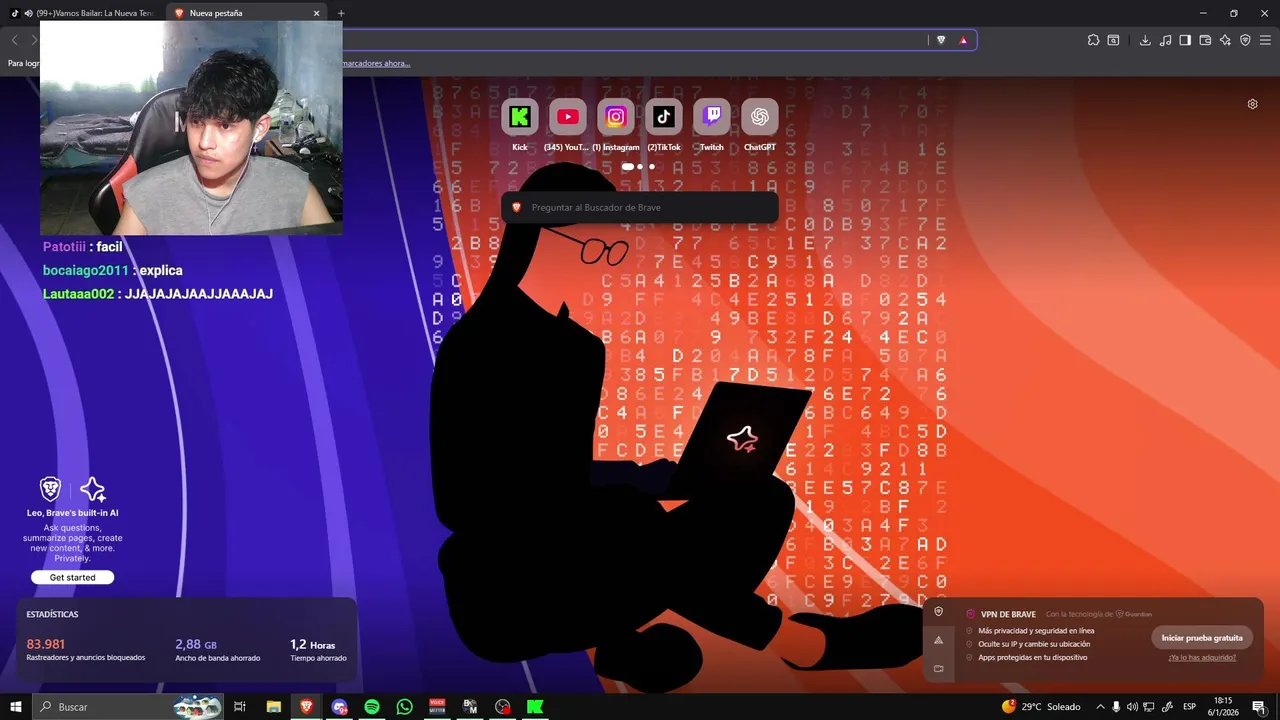Open Discord from the taskbar
Screen dimensions: 1280x720
339,707
